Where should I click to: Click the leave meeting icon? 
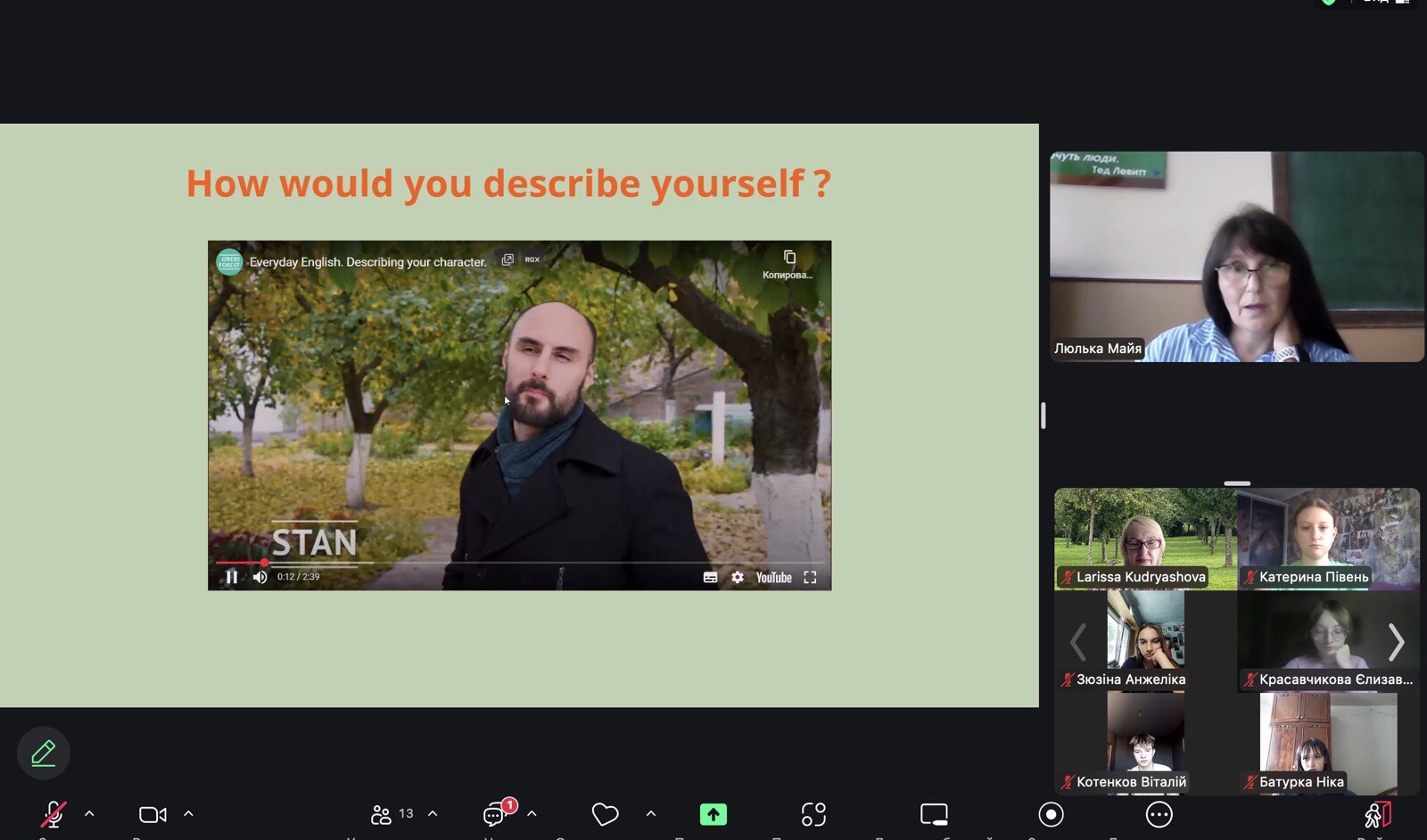[1377, 814]
